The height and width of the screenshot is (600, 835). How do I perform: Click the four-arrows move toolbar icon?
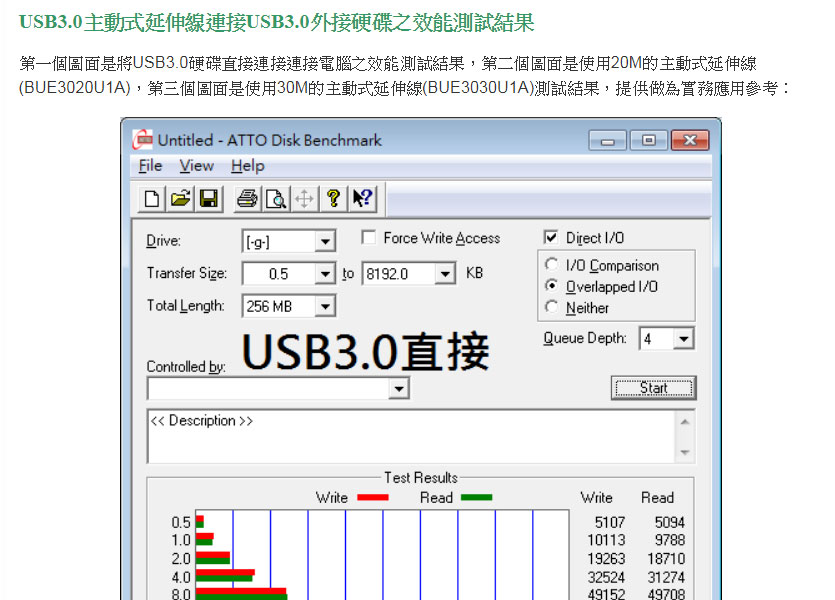(x=305, y=198)
